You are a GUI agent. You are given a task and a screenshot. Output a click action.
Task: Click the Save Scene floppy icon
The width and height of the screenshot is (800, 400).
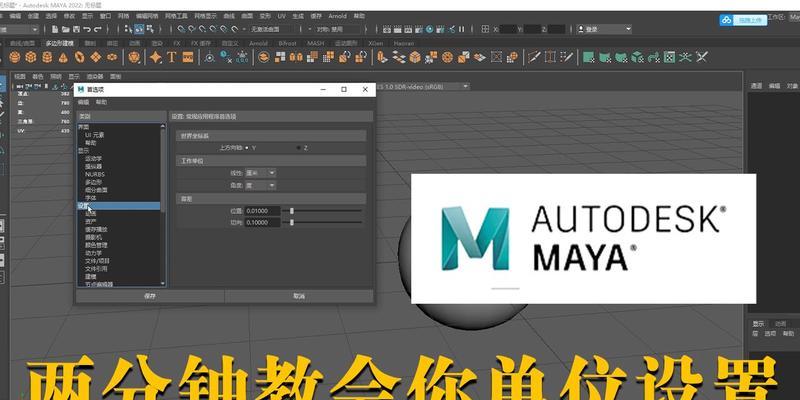tap(77, 30)
